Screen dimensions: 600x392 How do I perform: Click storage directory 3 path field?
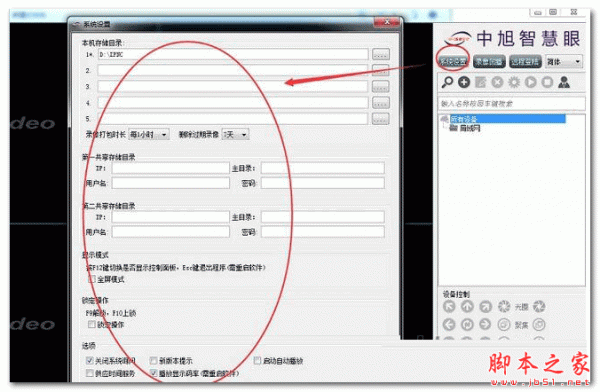click(233, 87)
